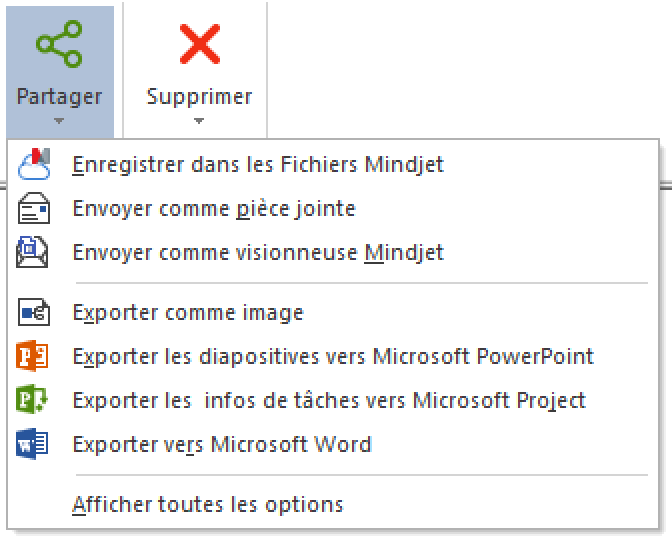Select Enregistrer dans les Fichiers Mindjet
The height and width of the screenshot is (540, 672).
click(258, 164)
